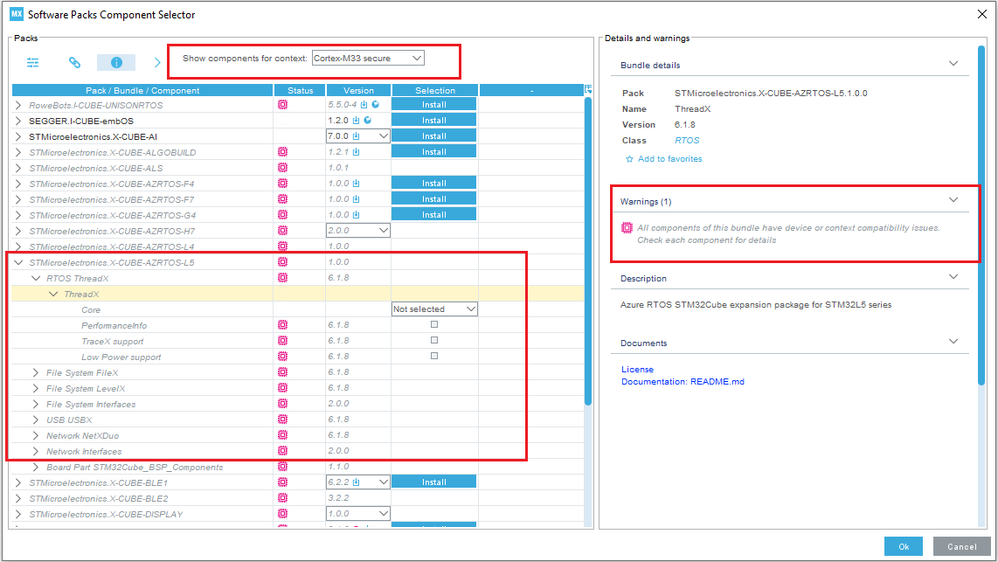
Task: Click status chip icon for RoweBots.I-CUBE-UNISONRTOS
Action: [x=283, y=105]
